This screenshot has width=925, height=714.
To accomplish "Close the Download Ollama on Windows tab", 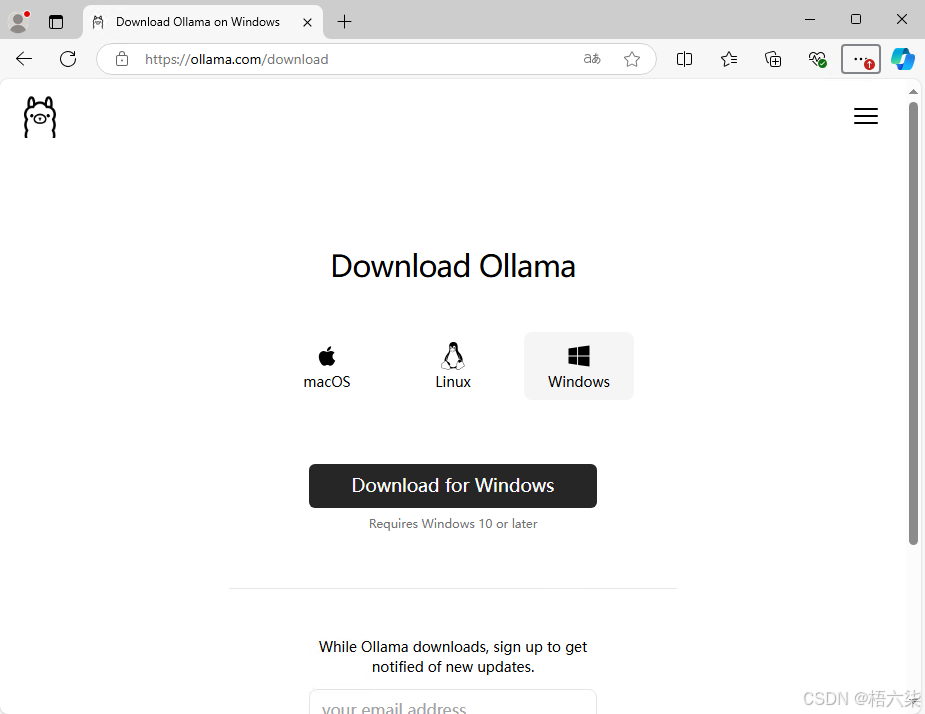I will pos(307,22).
